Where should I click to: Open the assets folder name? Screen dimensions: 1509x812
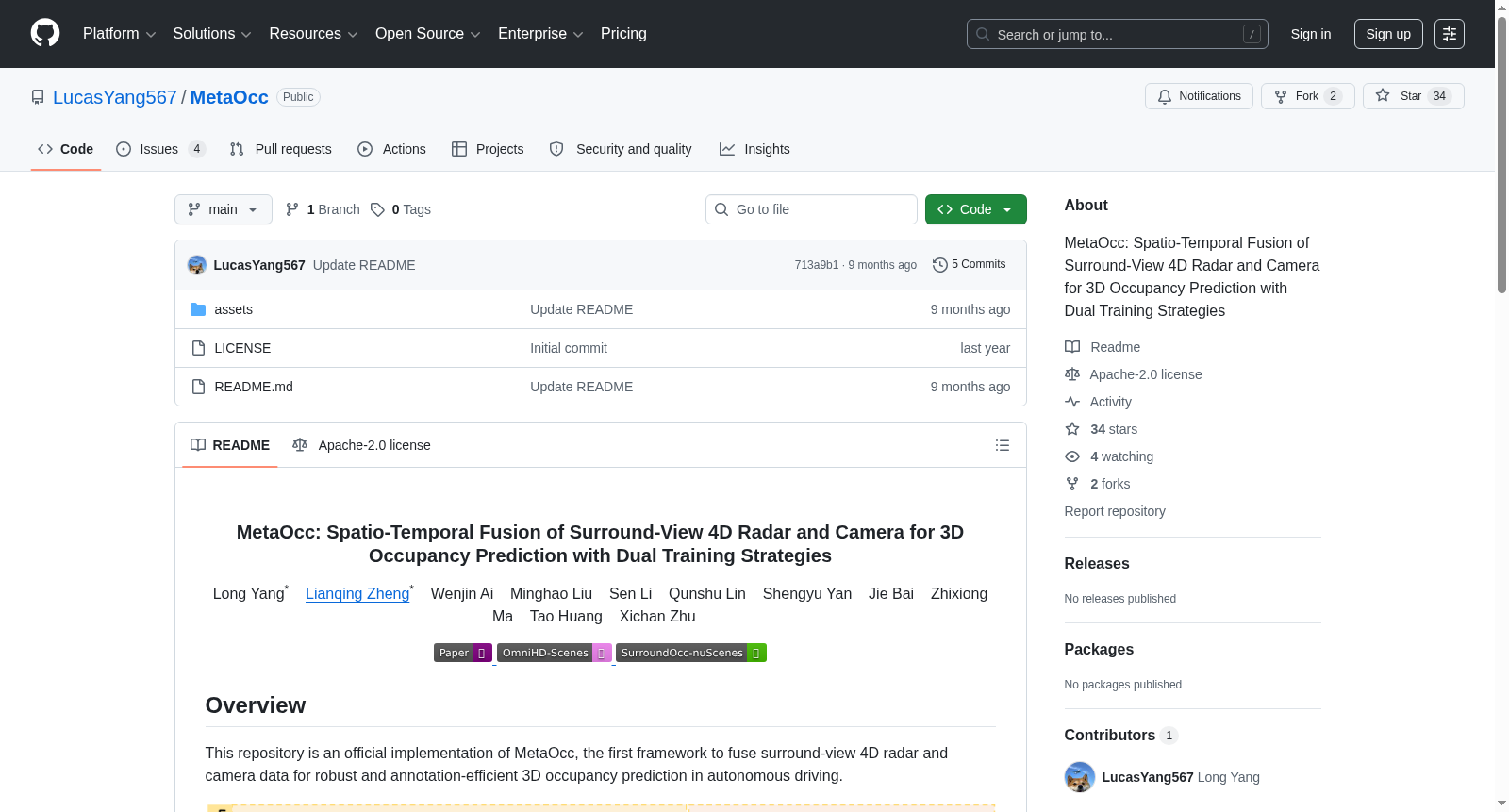click(x=234, y=309)
